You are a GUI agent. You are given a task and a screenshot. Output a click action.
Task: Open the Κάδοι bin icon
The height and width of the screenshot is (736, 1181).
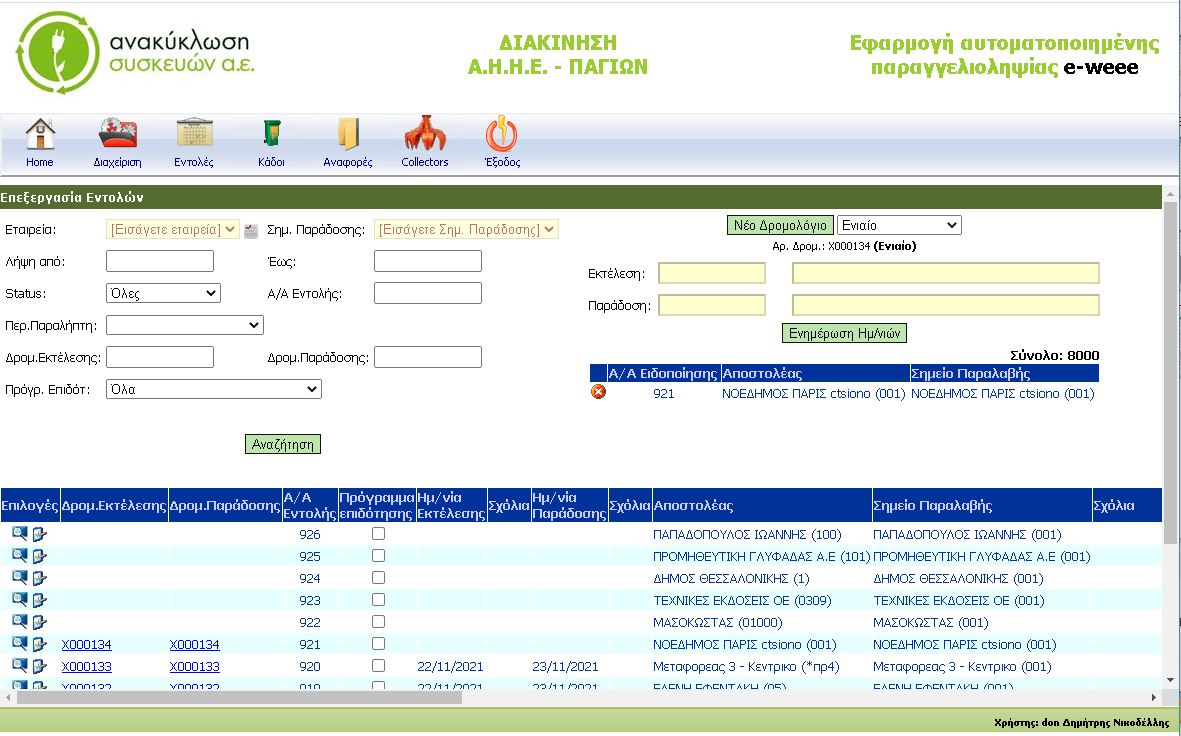click(271, 134)
